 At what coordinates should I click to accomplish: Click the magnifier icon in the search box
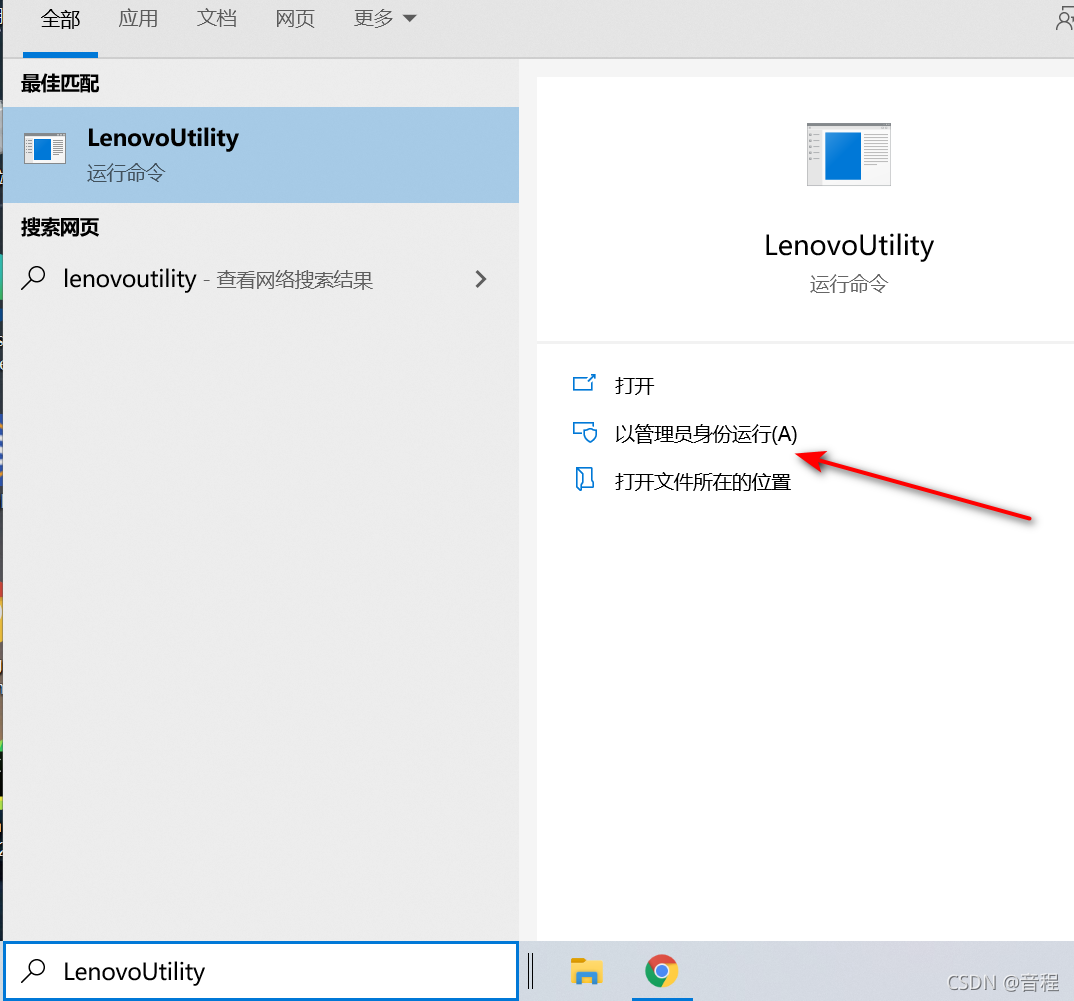pos(33,971)
